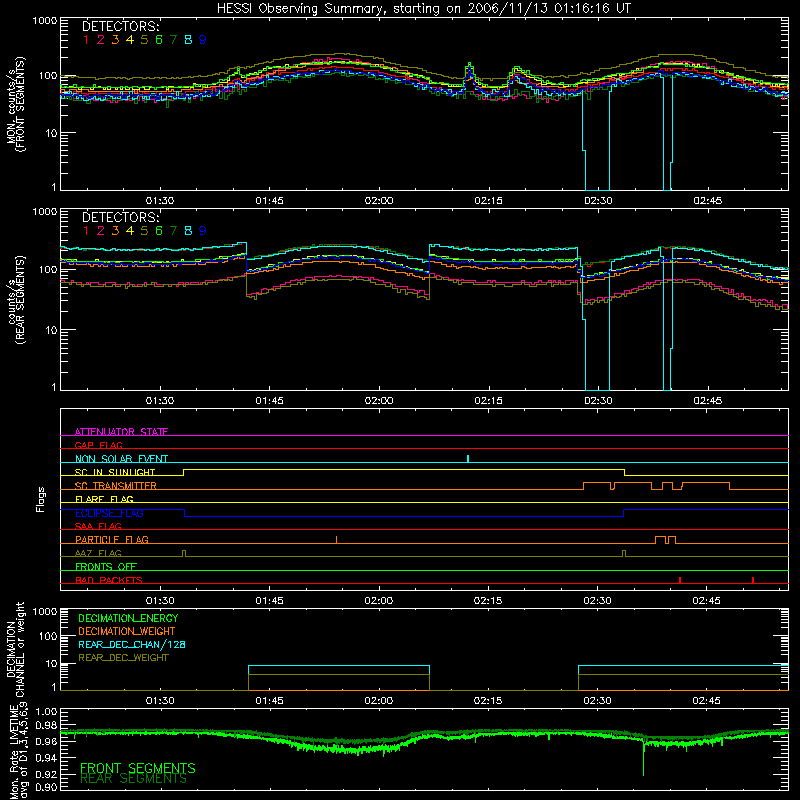
Task: Click the REAR SEGMENTS livetime legend
Action: point(134,779)
